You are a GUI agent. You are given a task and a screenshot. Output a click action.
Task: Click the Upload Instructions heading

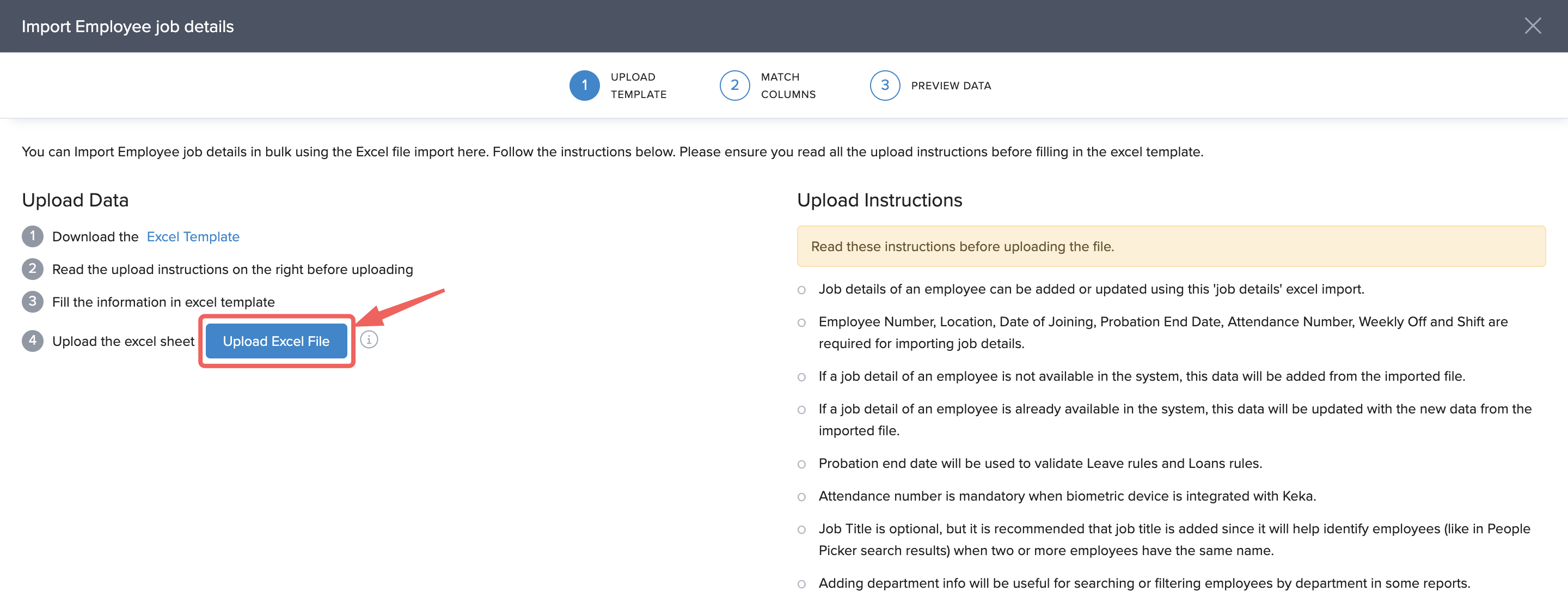[x=879, y=200]
